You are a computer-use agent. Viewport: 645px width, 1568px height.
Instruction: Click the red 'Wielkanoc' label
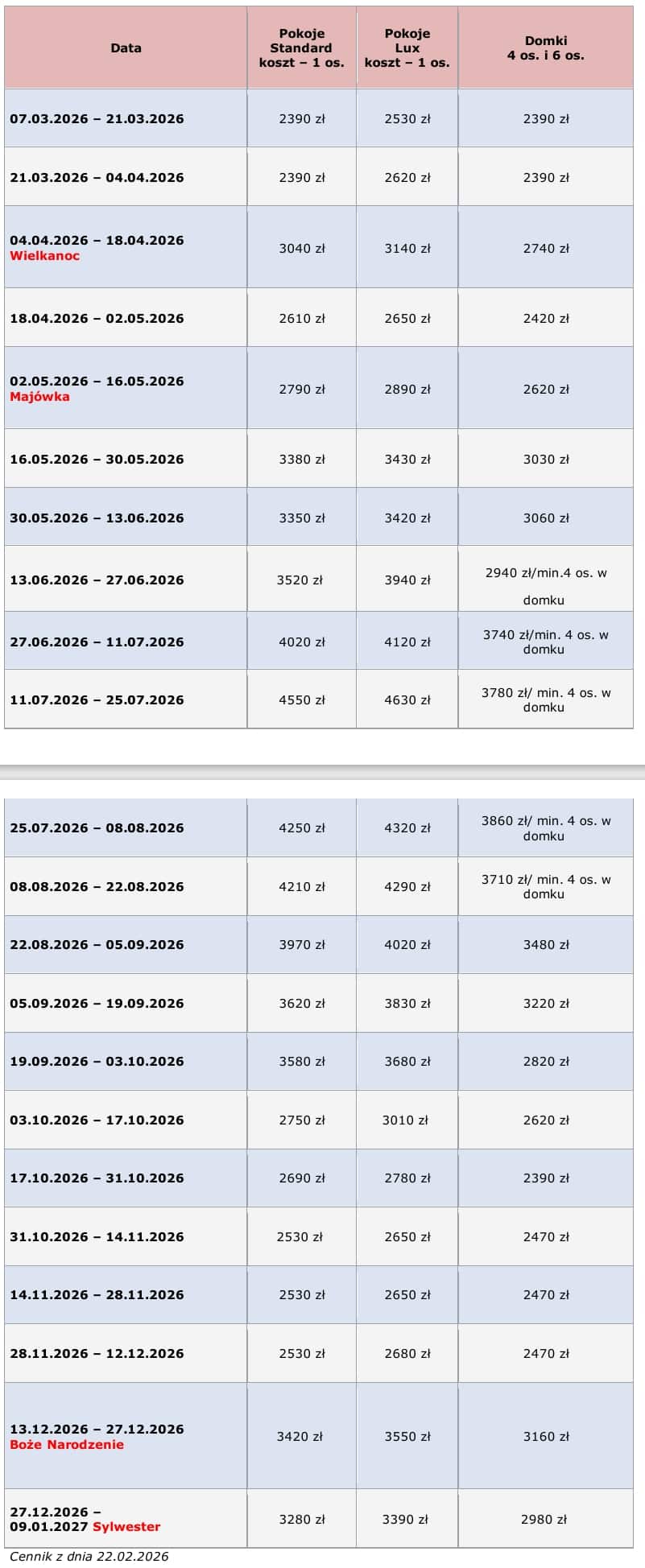pyautogui.click(x=45, y=256)
